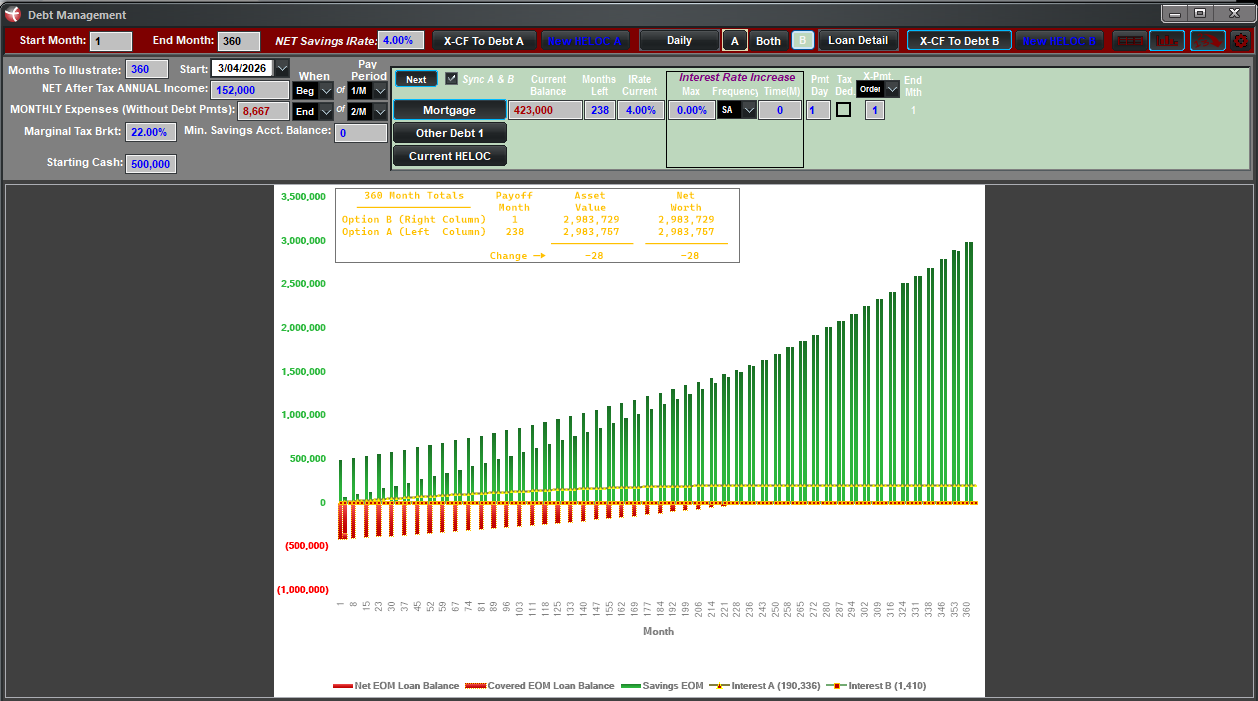Click the Min. Savings Acct. Balance field

[x=361, y=133]
